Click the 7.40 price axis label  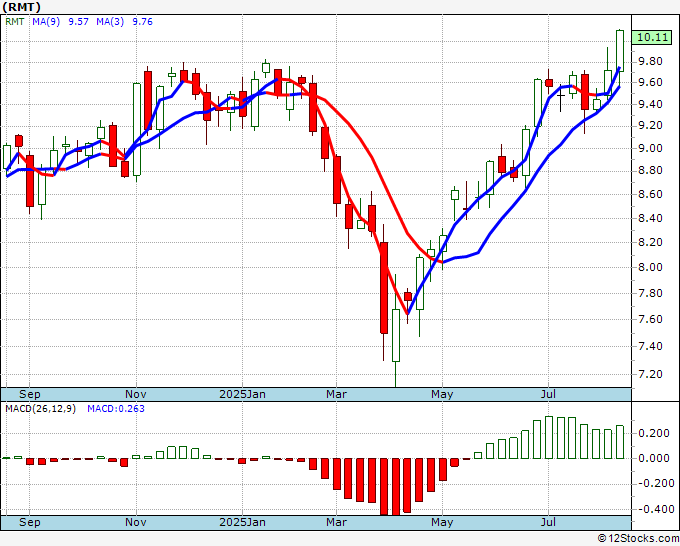(651, 346)
